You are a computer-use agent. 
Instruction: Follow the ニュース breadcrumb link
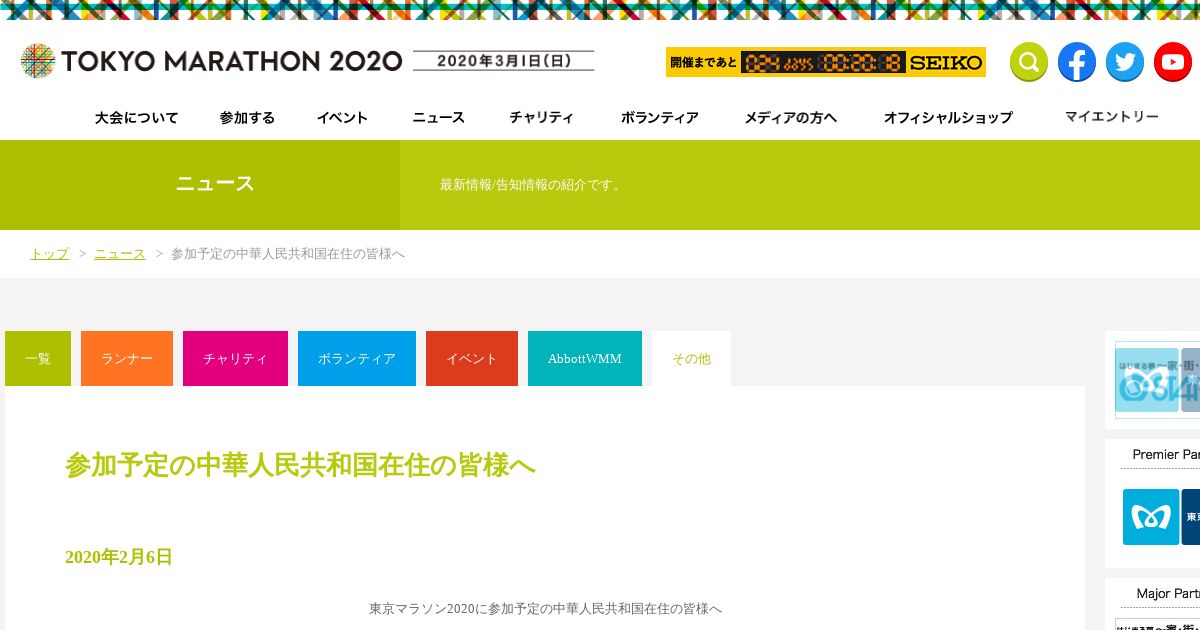[120, 254]
